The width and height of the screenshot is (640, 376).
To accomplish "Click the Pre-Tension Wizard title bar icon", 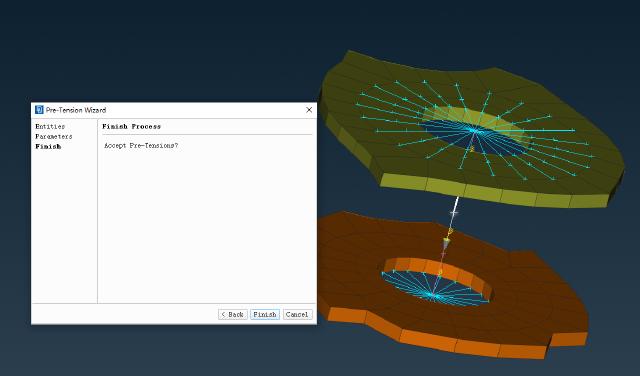I will click(x=39, y=110).
